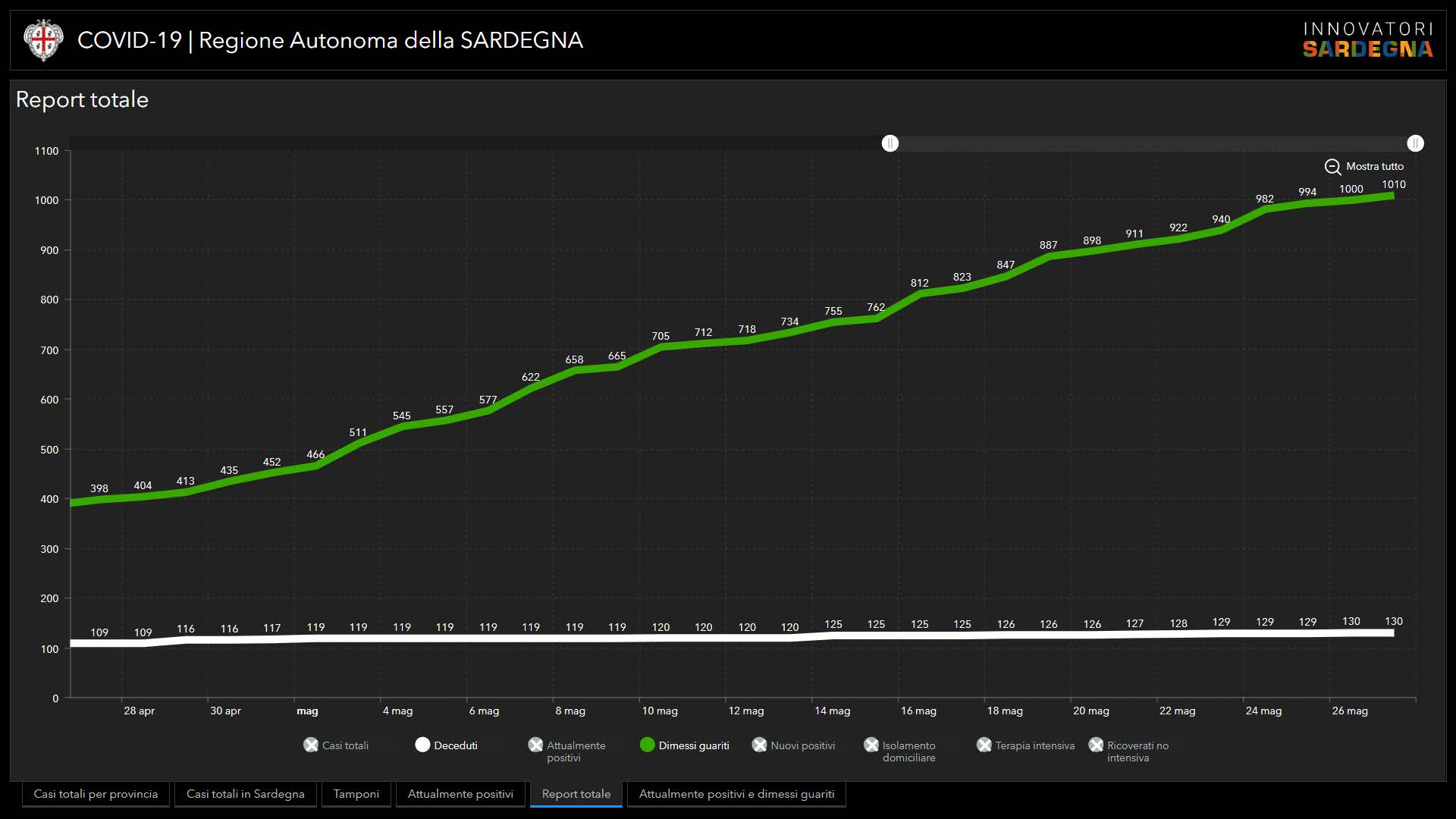Click the Mostra tutto zoom-out magnifier icon
Viewport: 1456px width, 819px height.
(1332, 167)
